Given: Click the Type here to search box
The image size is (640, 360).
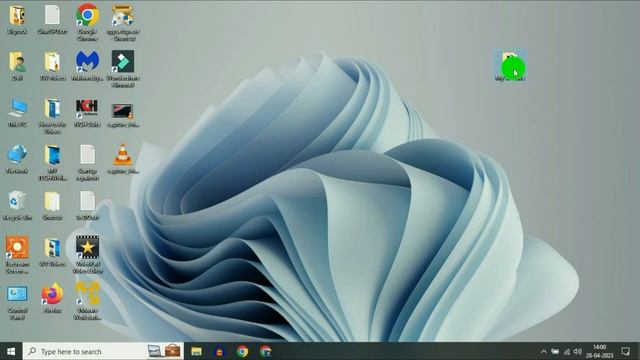Looking at the screenshot, I should click(103, 351).
